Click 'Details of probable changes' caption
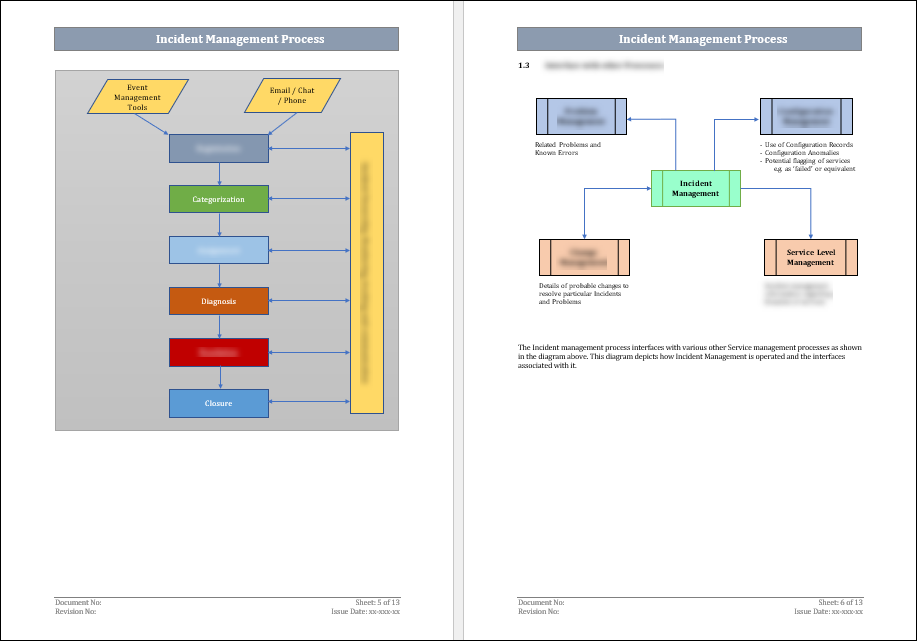Screen dimensions: 917x641 [x=583, y=294]
